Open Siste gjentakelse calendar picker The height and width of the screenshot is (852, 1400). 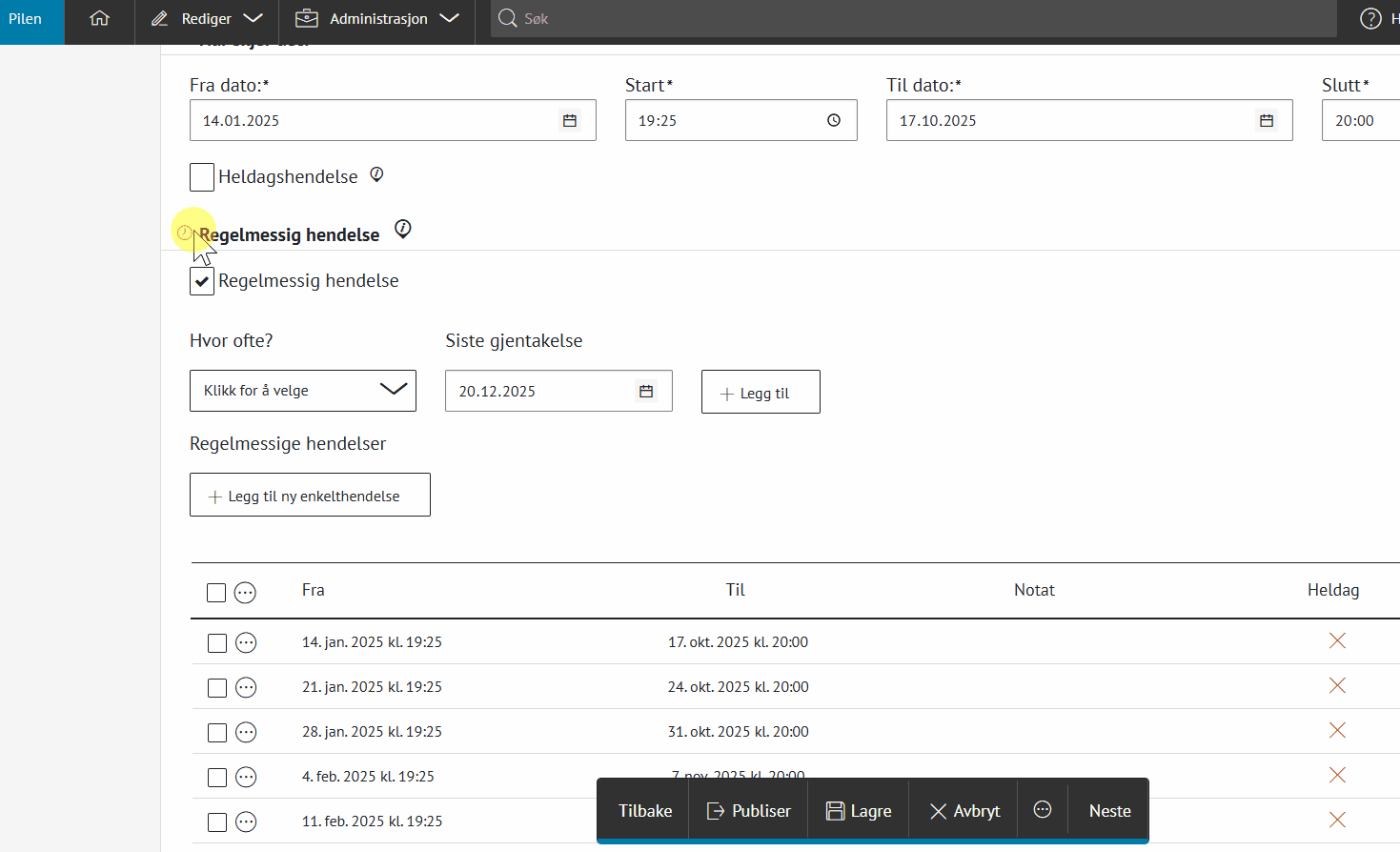[x=646, y=392]
